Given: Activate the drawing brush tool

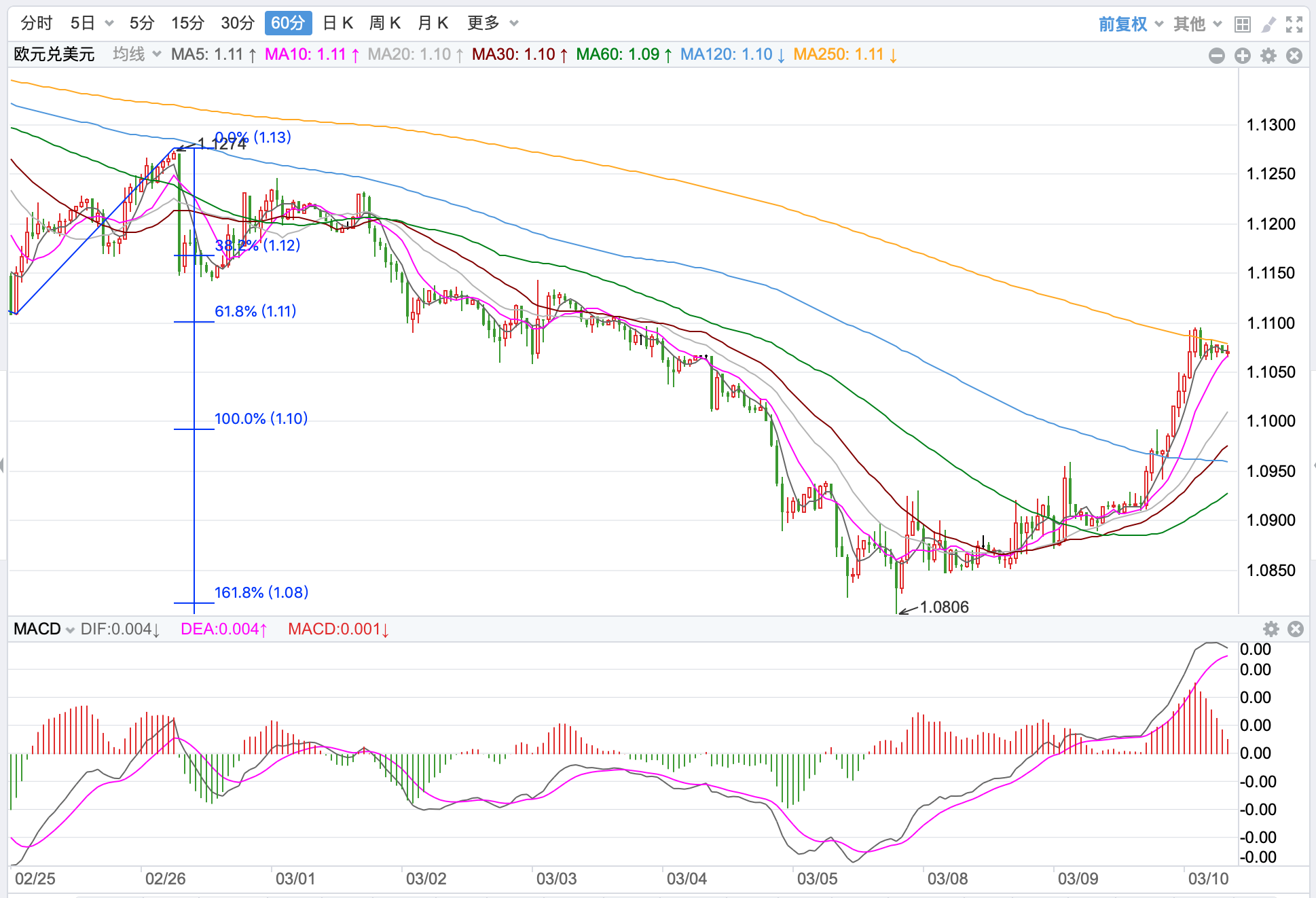Looking at the screenshot, I should [x=1268, y=24].
